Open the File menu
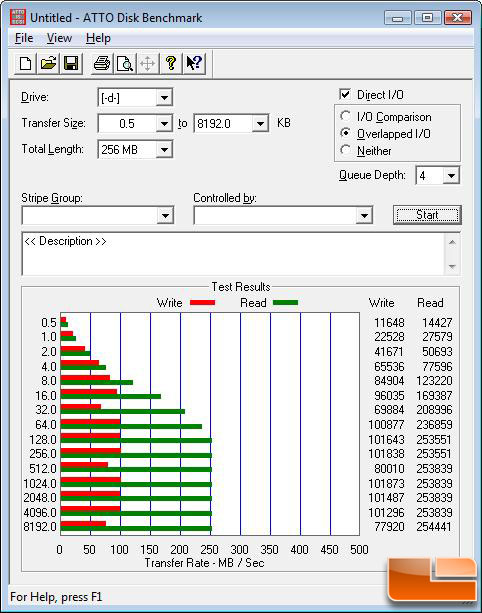This screenshot has width=482, height=613. [x=24, y=38]
